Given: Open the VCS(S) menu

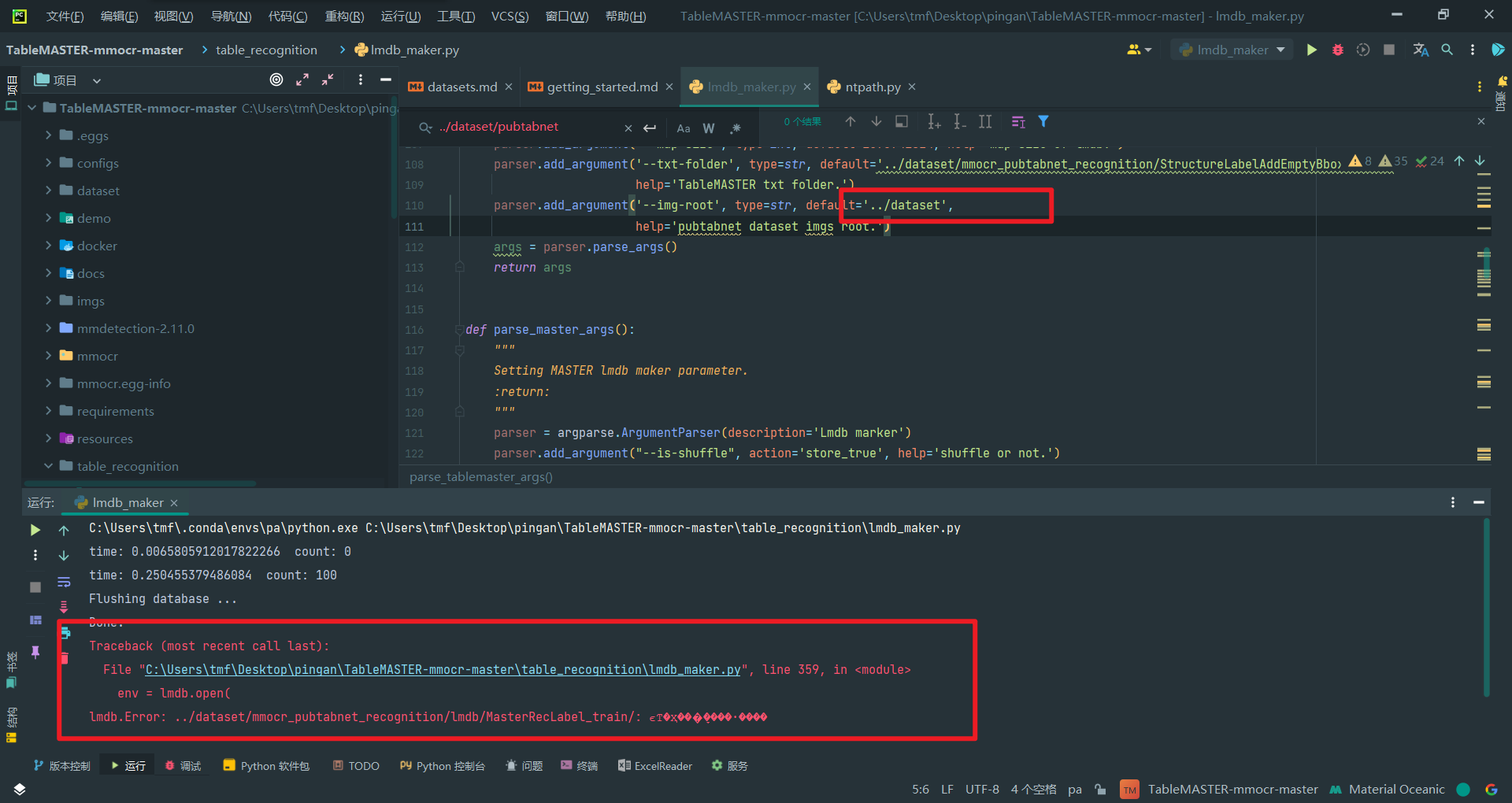Looking at the screenshot, I should click(x=510, y=16).
